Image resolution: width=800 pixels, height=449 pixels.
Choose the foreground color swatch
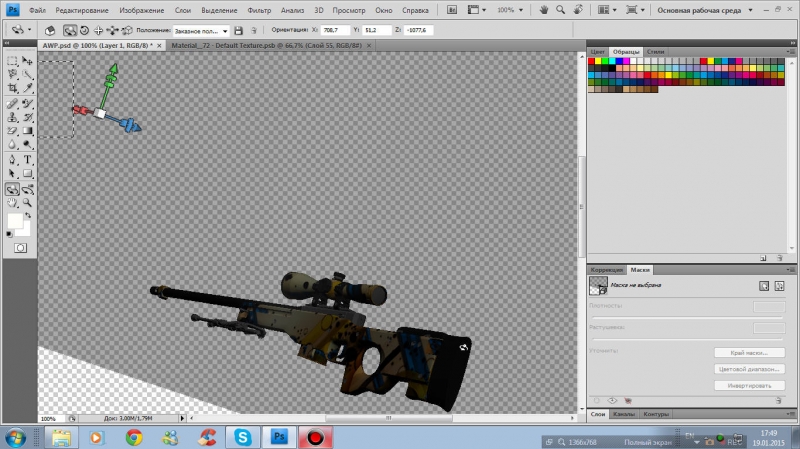(15, 221)
